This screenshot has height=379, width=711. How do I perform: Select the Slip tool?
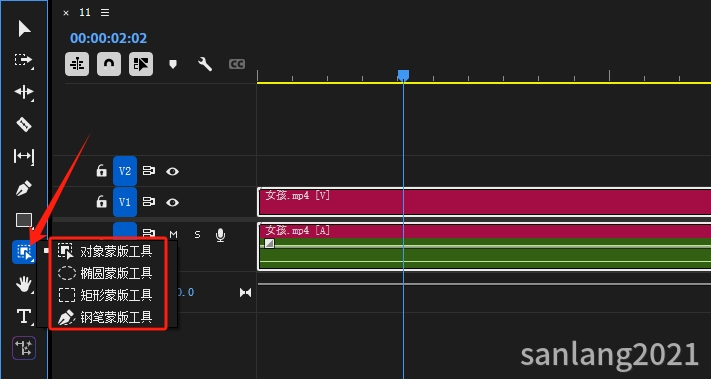coord(24,156)
